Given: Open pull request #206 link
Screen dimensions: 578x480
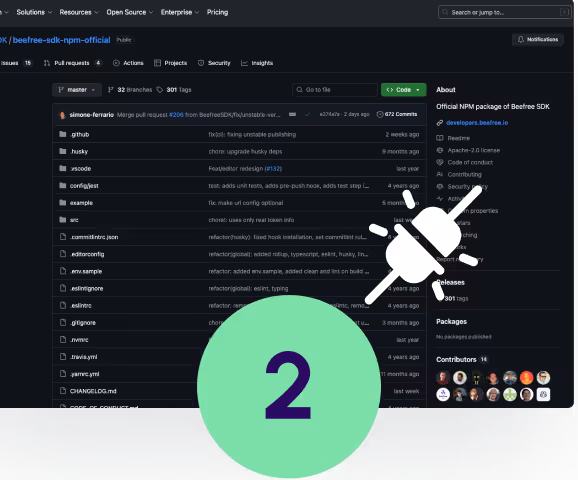Looking at the screenshot, I should (176, 115).
